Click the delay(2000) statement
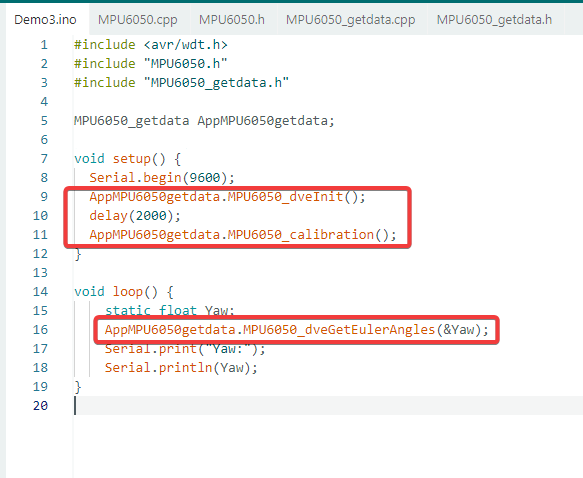This screenshot has width=583, height=478. tap(135, 216)
